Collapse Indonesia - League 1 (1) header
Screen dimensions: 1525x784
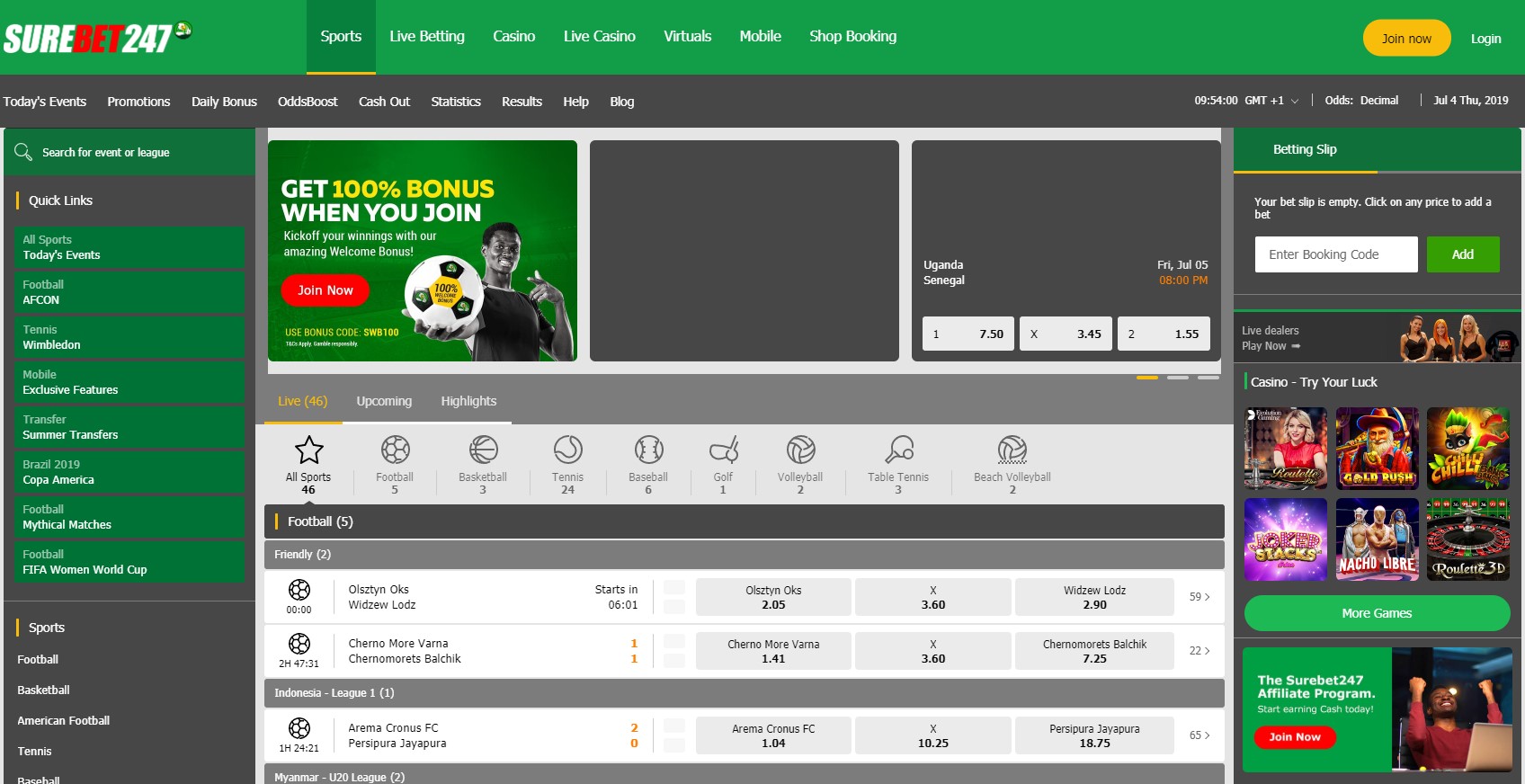coord(745,693)
